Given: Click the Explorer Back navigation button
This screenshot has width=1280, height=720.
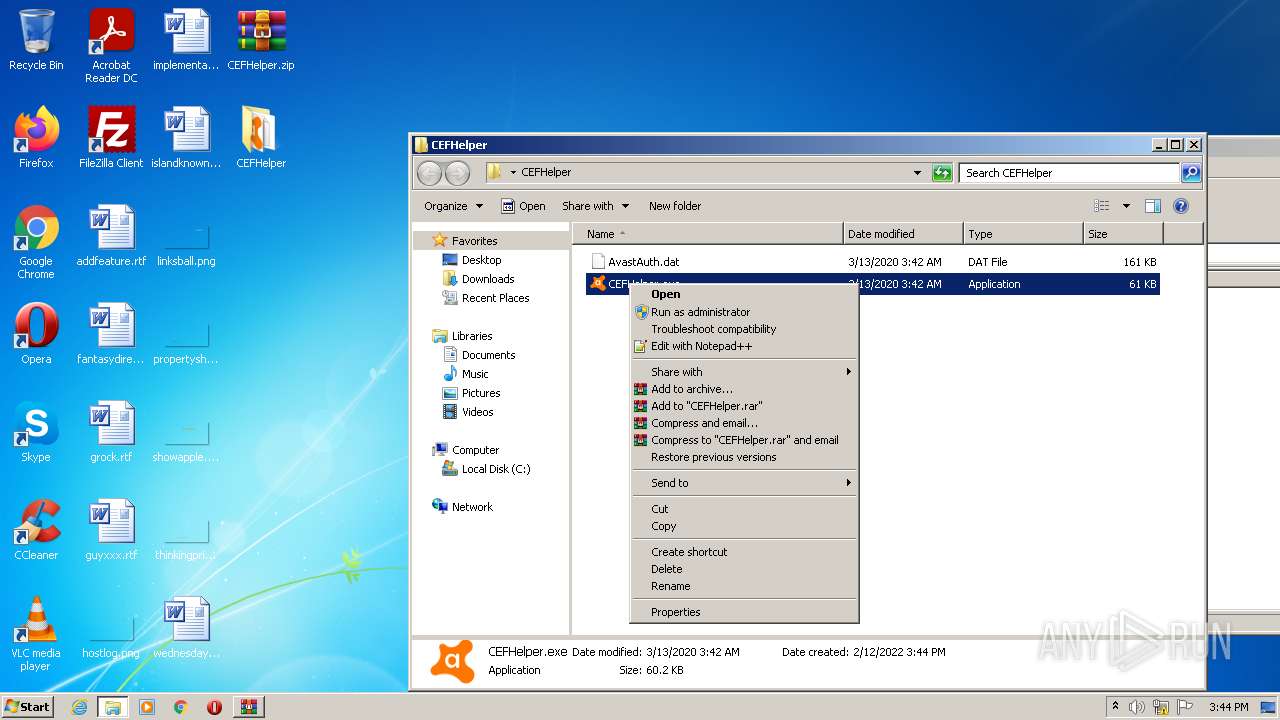Looking at the screenshot, I should coord(429,173).
